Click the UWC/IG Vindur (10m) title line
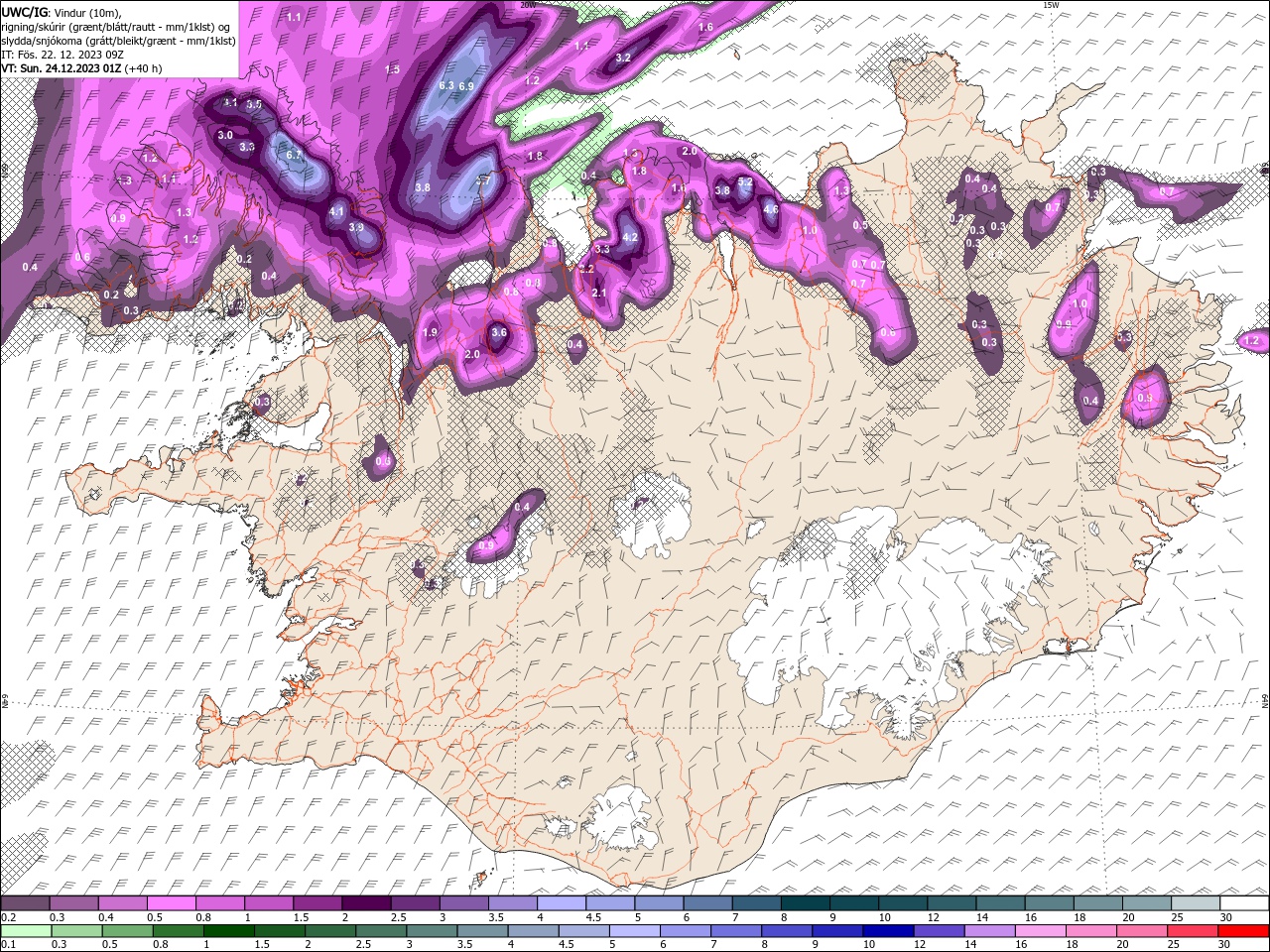 [x=61, y=12]
